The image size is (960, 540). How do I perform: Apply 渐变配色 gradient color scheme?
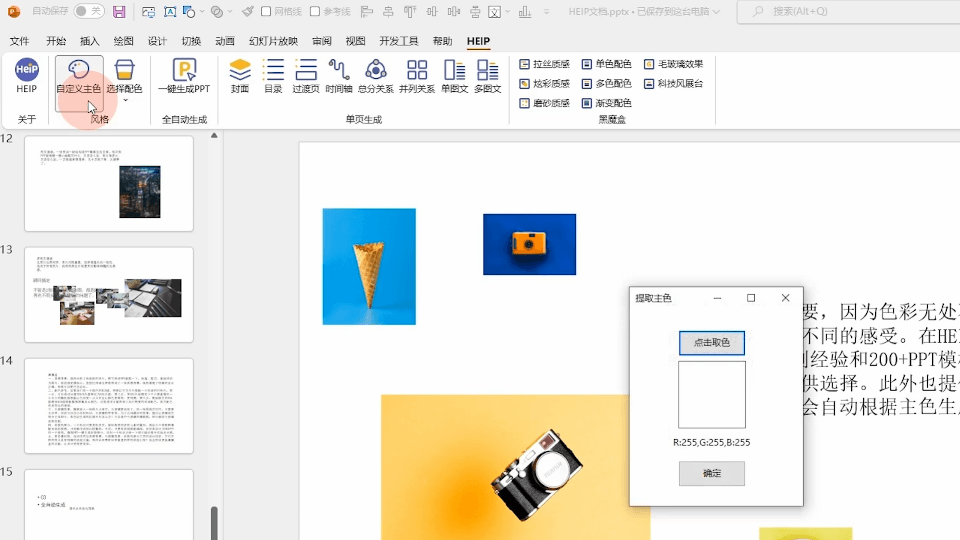pyautogui.click(x=606, y=103)
